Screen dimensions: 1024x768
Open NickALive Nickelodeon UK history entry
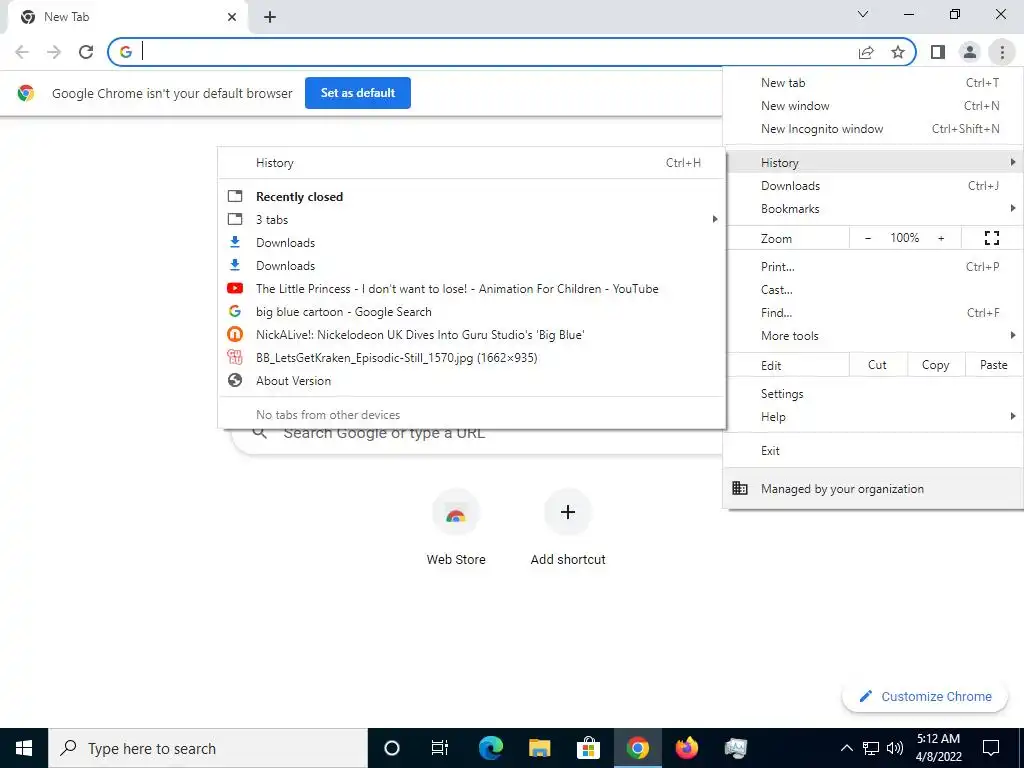[472, 335]
